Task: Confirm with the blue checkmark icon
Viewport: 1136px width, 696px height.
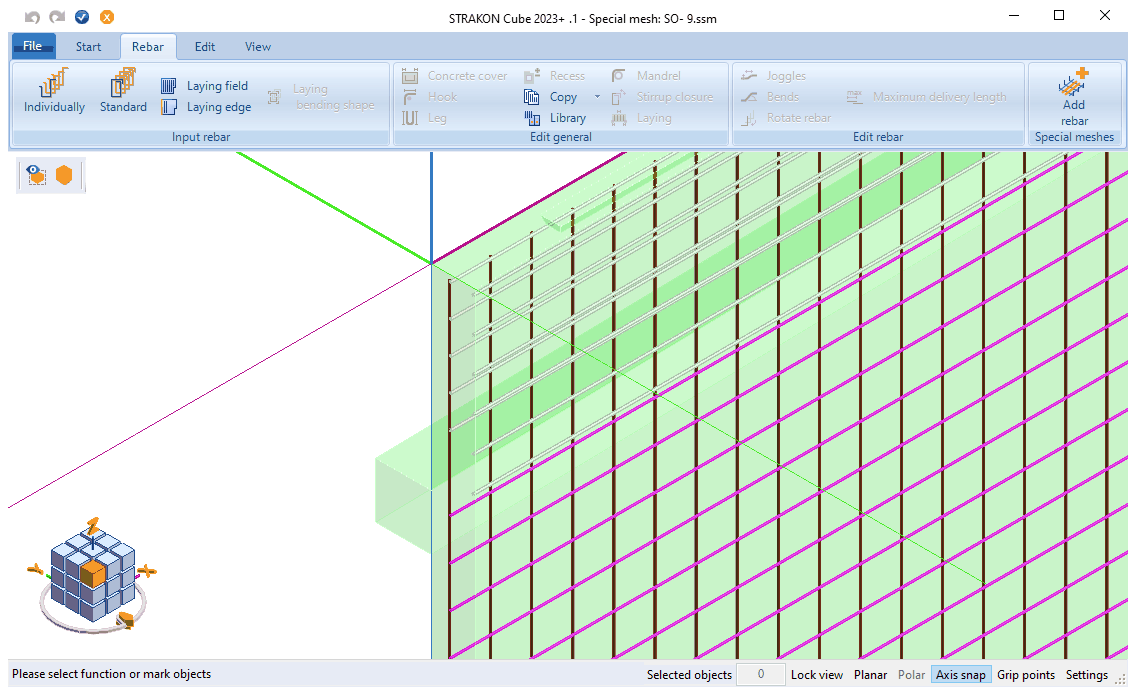Action: [82, 17]
